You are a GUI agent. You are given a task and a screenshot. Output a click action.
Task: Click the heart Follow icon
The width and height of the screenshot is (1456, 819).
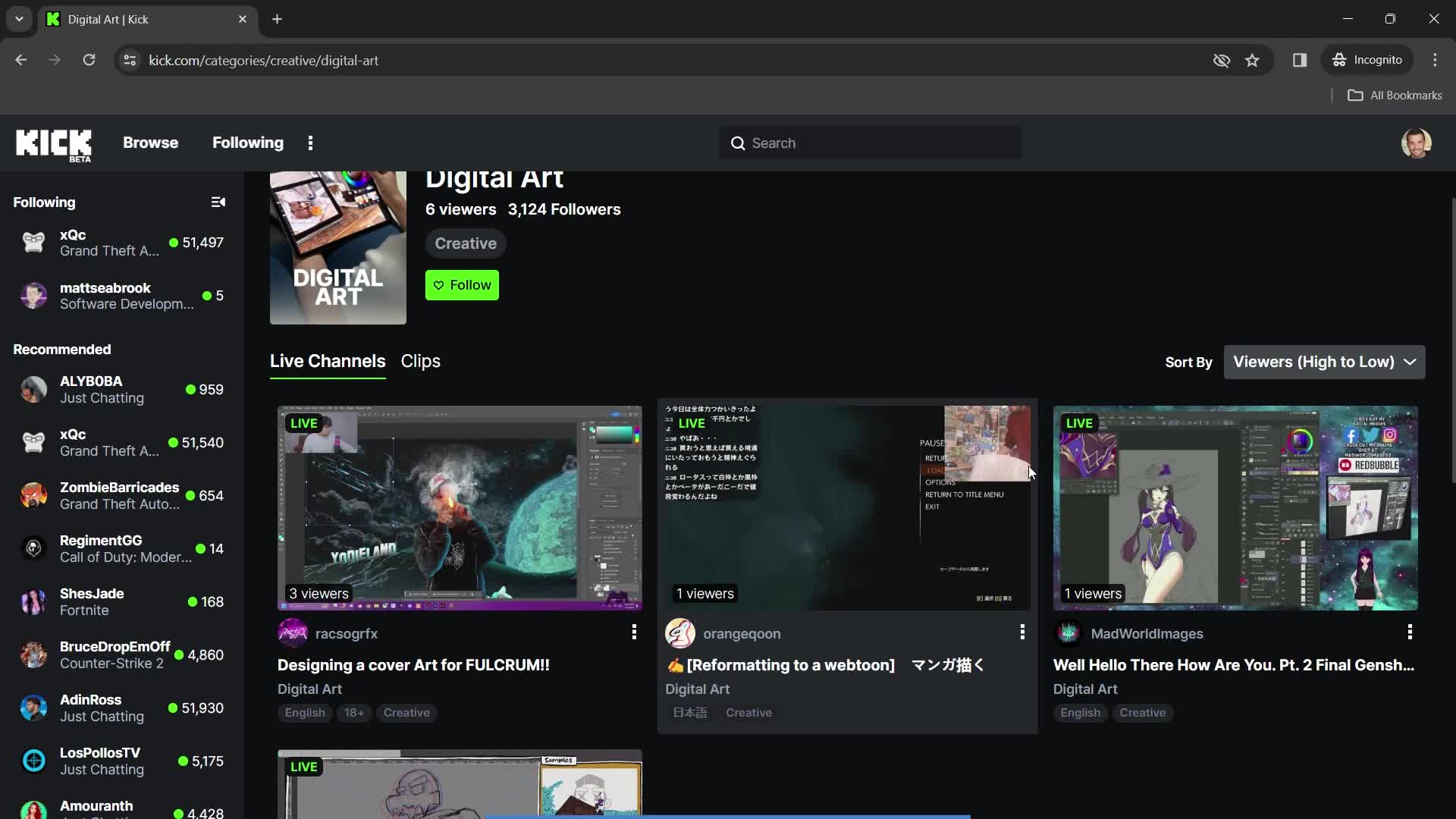coord(437,286)
